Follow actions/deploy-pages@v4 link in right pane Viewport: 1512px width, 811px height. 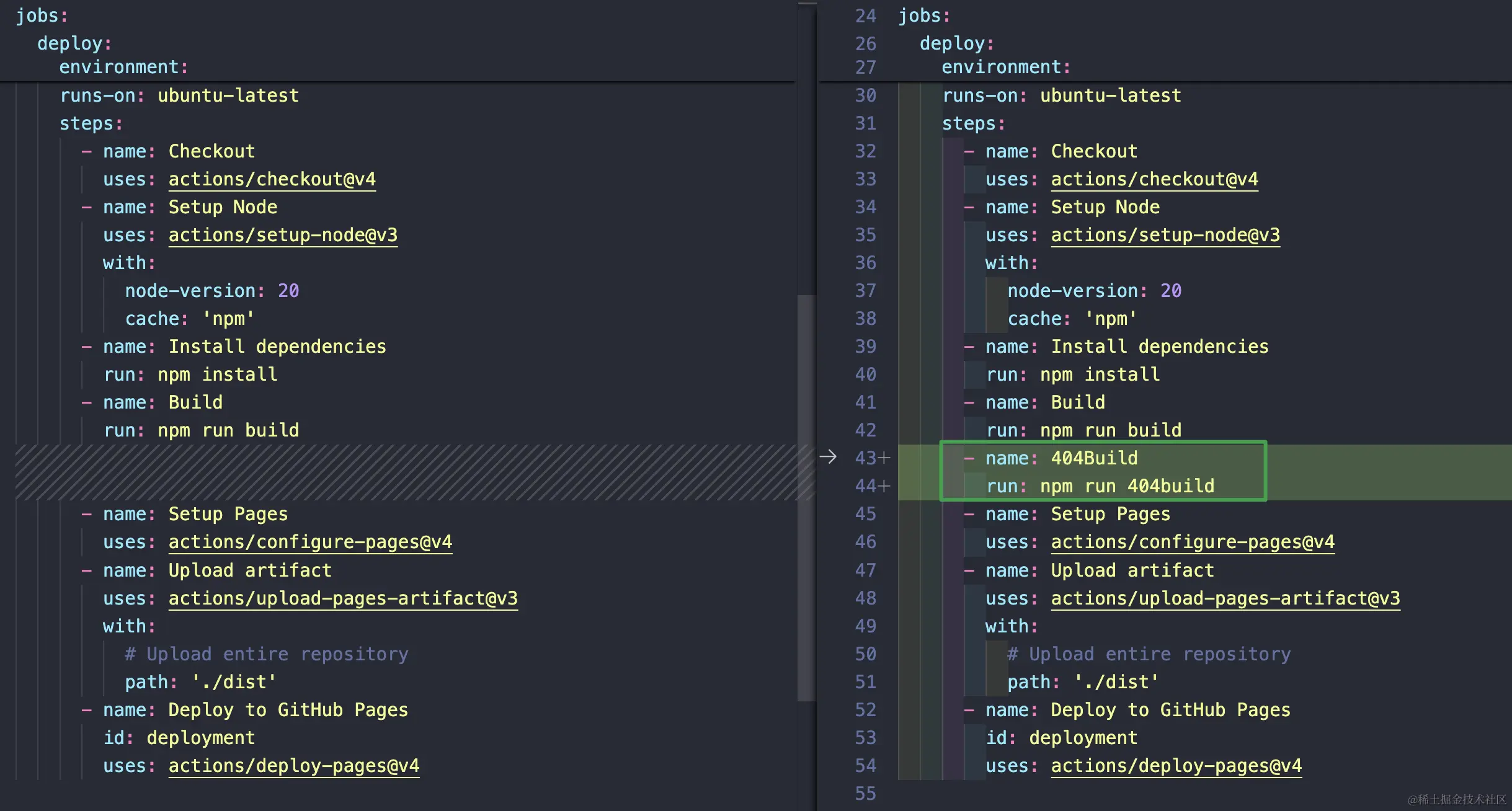tap(1176, 766)
